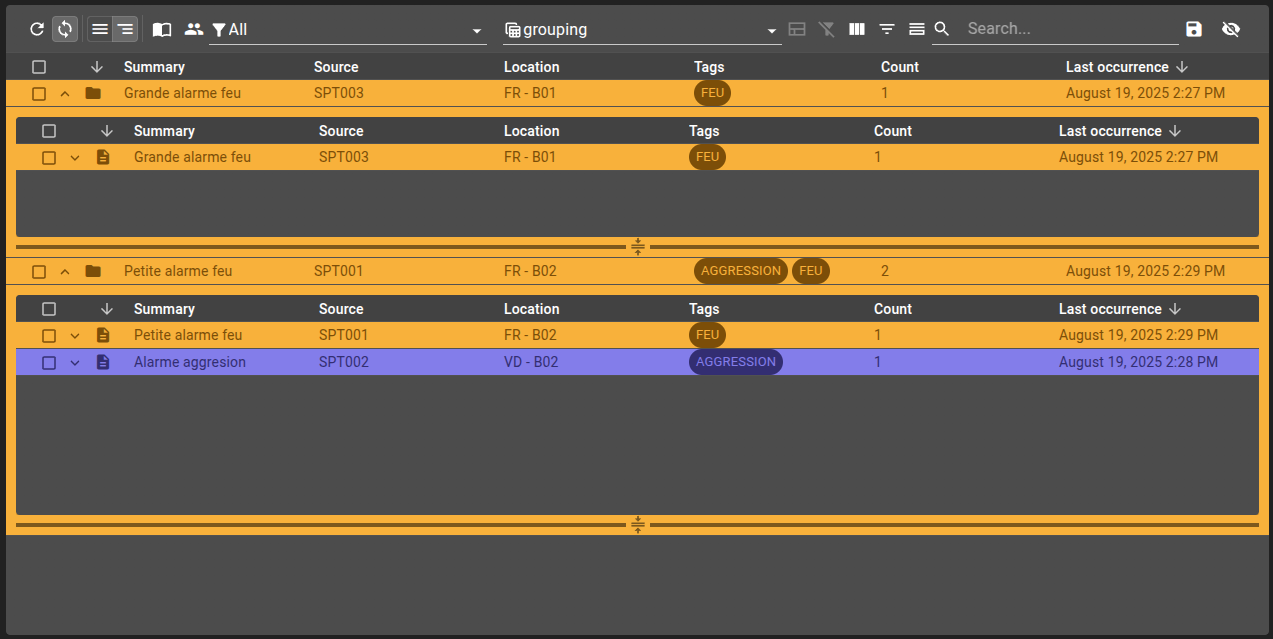The height and width of the screenshot is (639, 1273).
Task: Click the refresh icon in the toolbar
Action: click(x=37, y=29)
